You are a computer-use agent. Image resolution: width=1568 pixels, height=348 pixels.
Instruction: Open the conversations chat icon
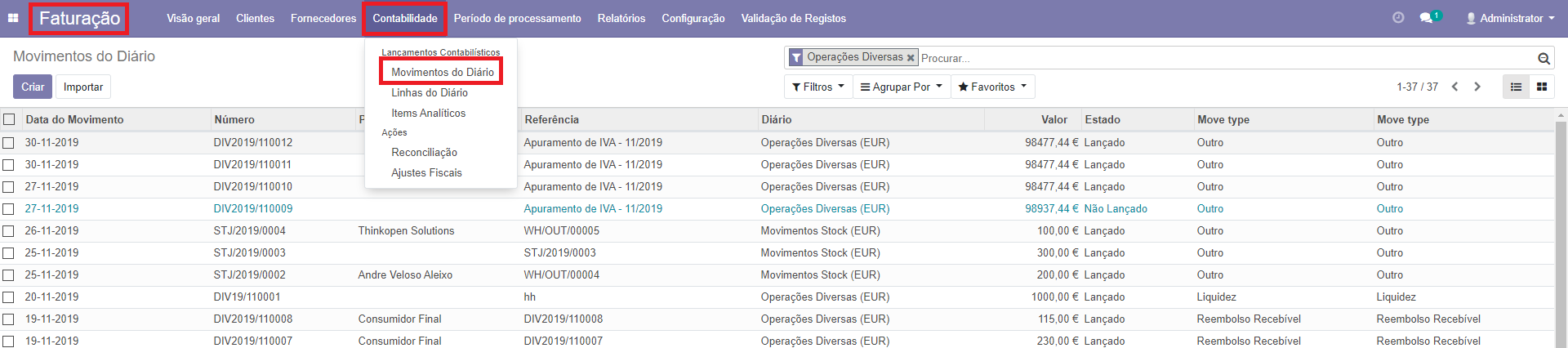pos(1427,18)
